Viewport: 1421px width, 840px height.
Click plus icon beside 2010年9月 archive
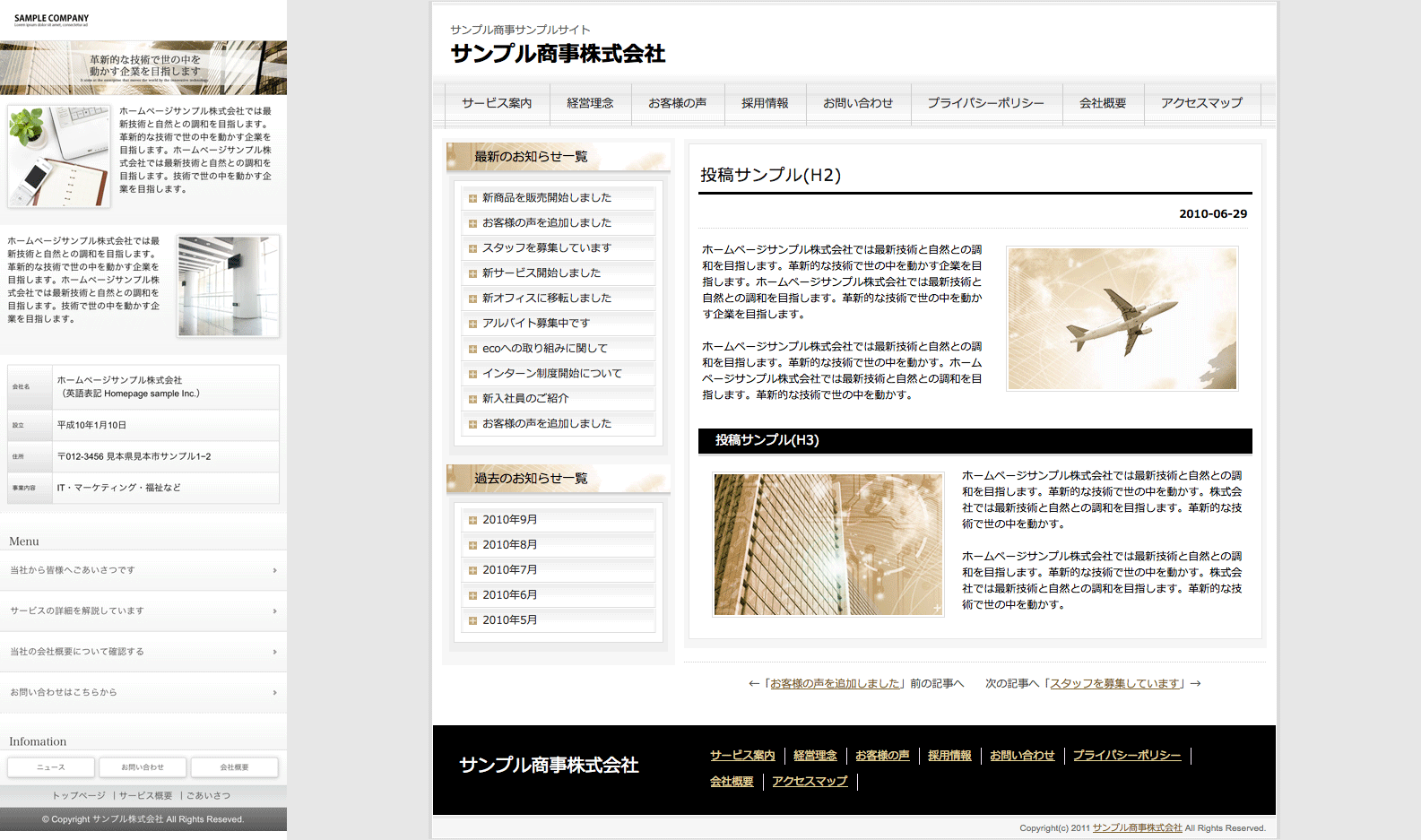click(x=472, y=520)
